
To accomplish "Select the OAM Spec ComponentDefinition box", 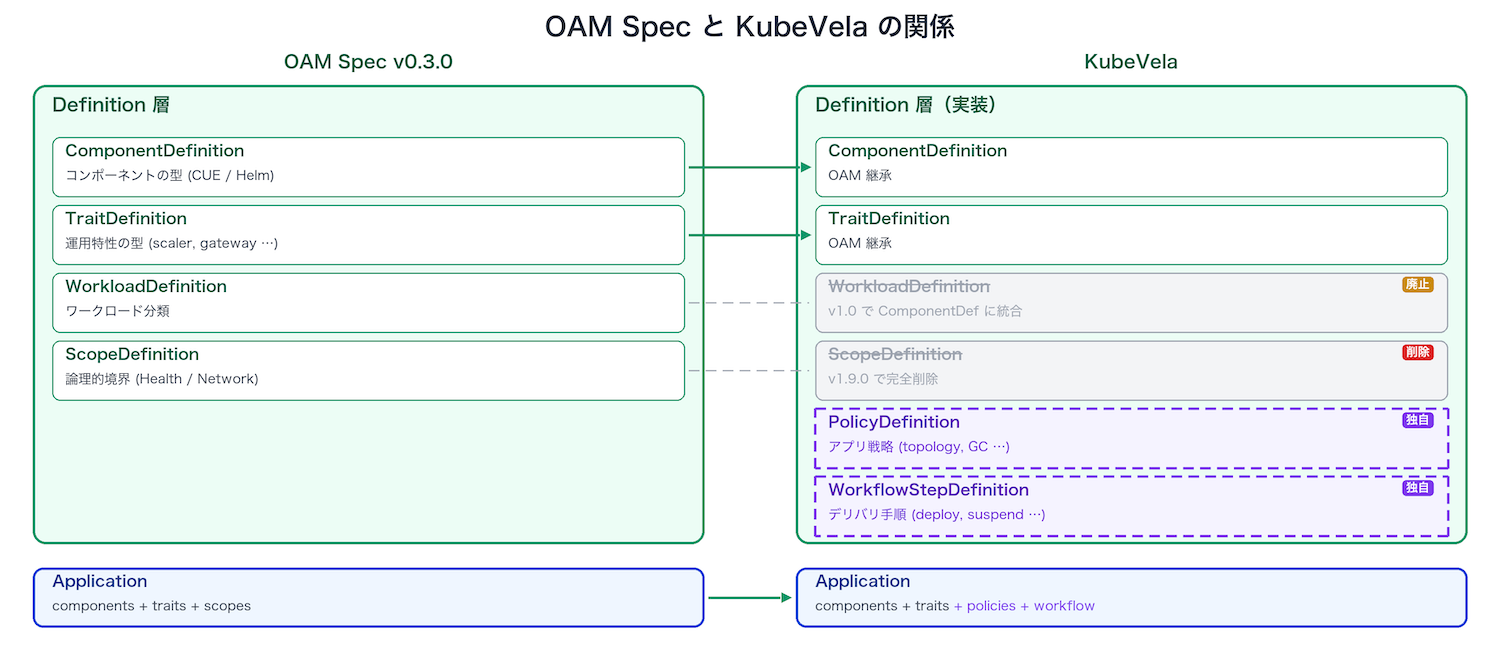I will (368, 167).
